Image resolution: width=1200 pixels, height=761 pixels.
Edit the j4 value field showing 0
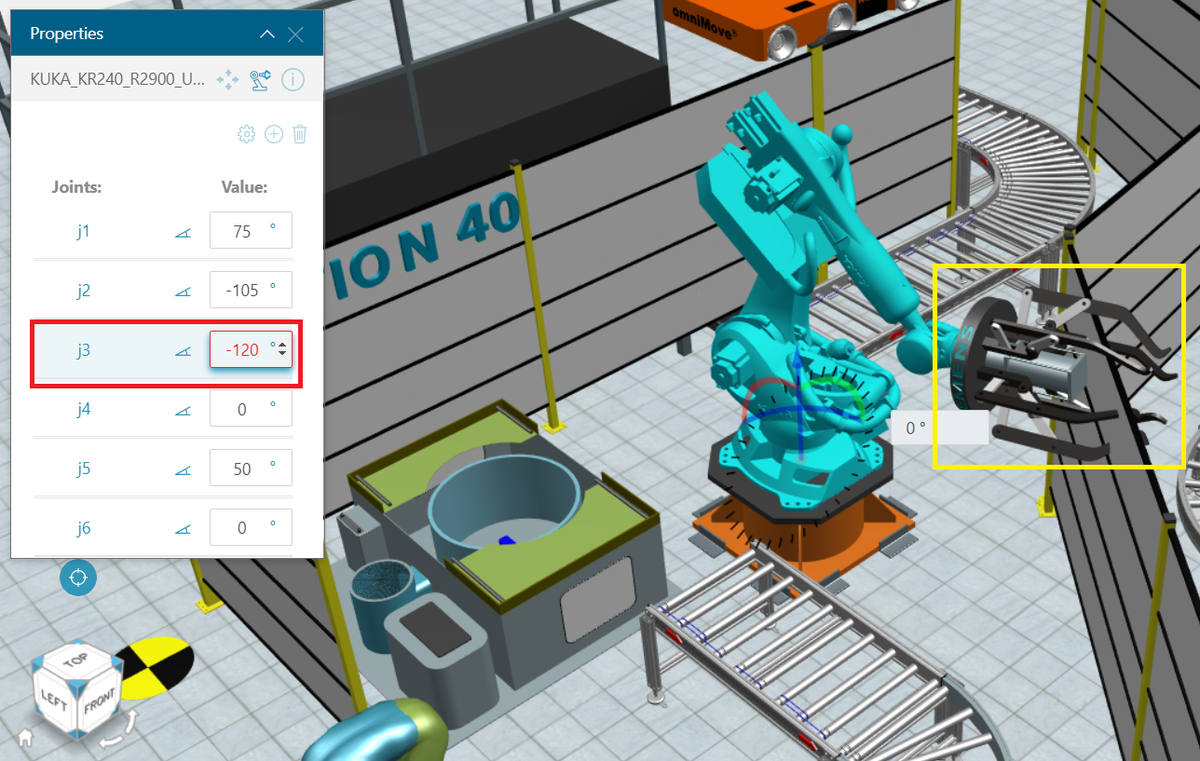[251, 408]
